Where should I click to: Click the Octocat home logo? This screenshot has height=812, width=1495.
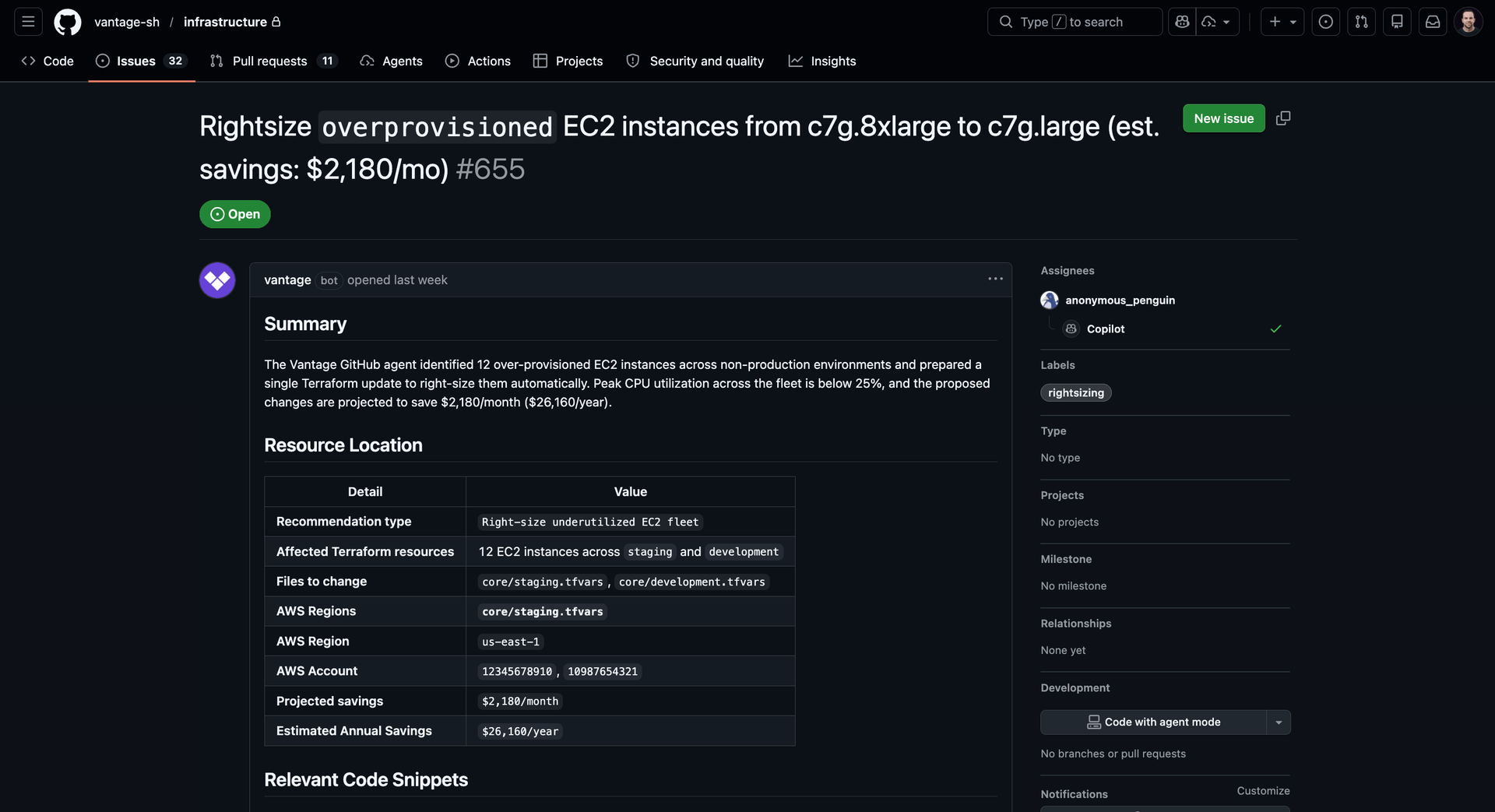tap(67, 22)
